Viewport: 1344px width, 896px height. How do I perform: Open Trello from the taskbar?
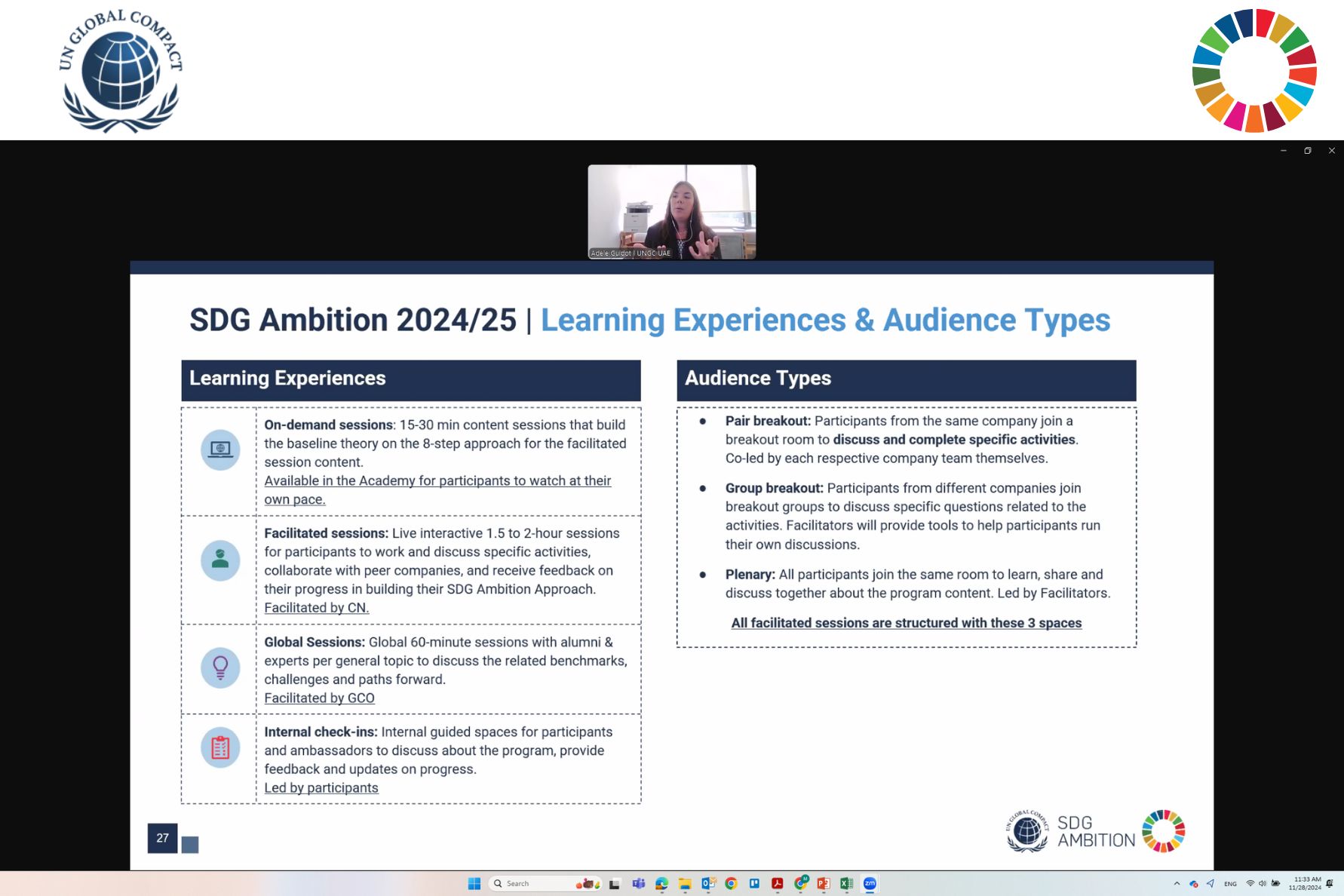[x=754, y=883]
